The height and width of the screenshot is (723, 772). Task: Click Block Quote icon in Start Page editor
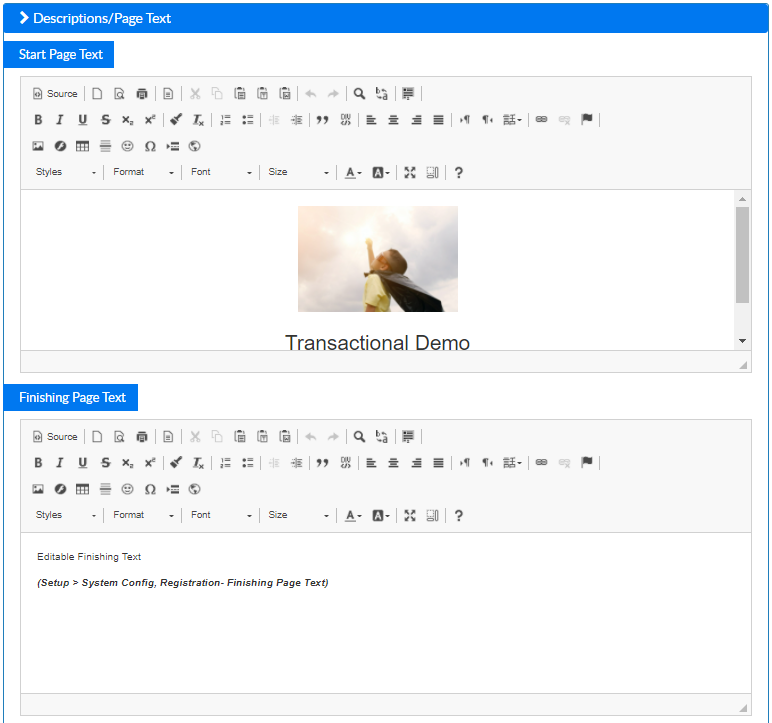click(322, 120)
